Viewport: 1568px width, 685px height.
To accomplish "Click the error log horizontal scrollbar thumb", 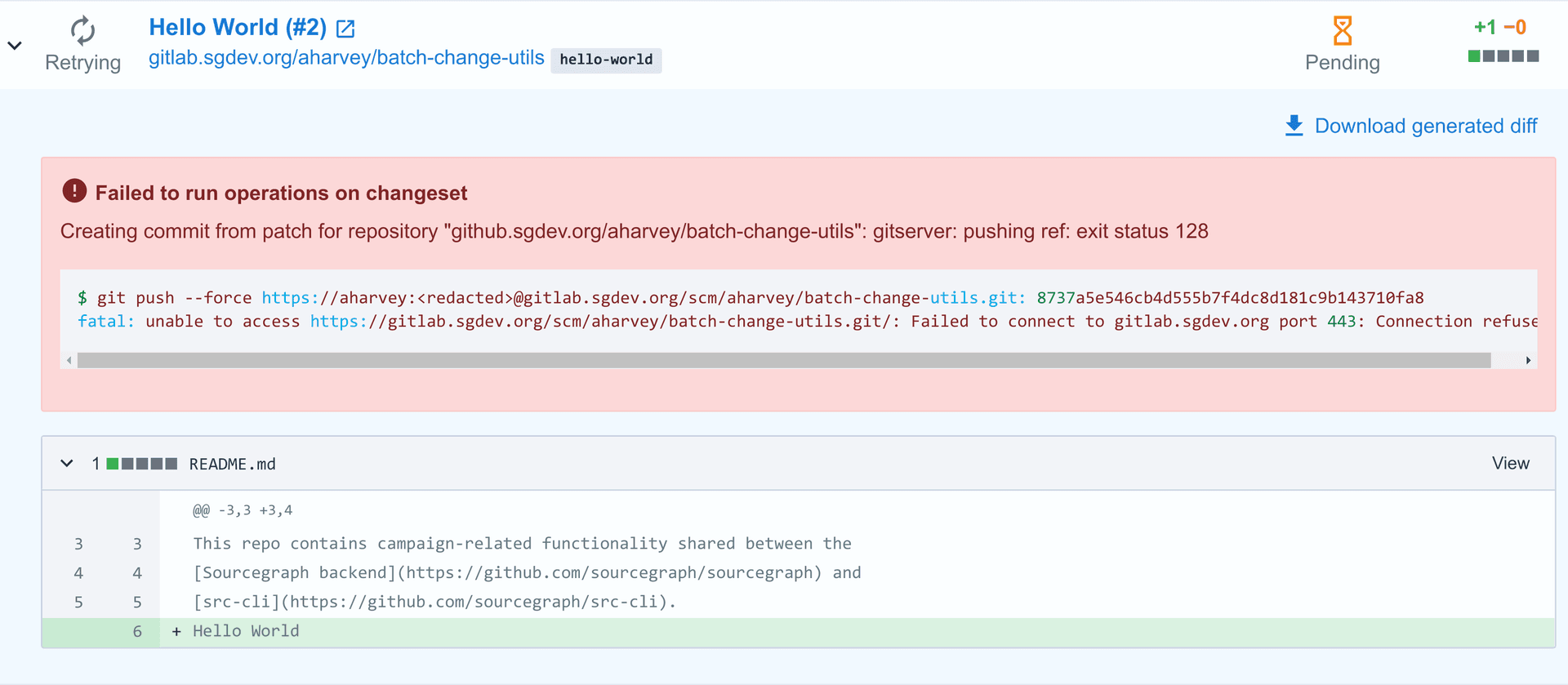I will coord(784,360).
